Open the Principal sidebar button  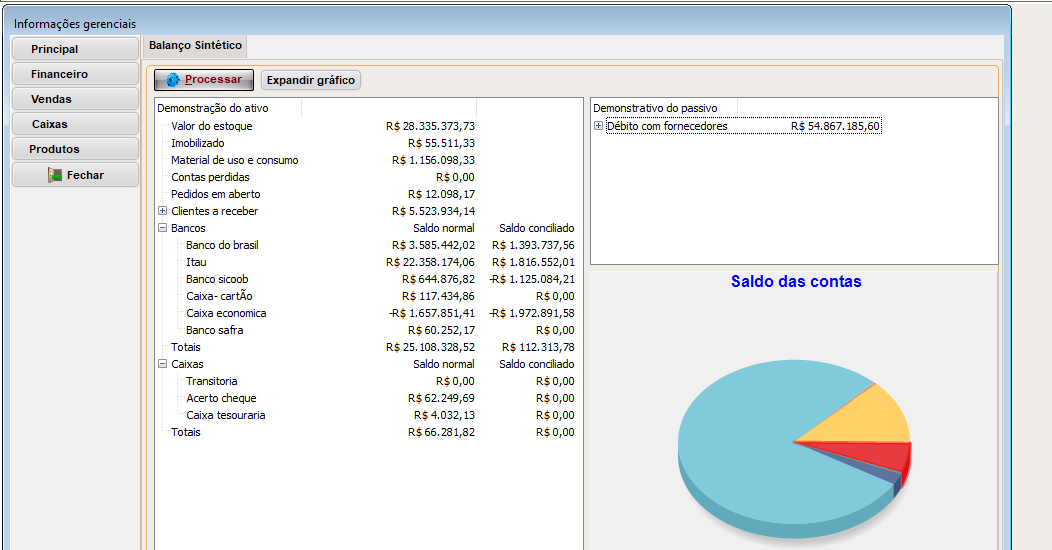(75, 49)
